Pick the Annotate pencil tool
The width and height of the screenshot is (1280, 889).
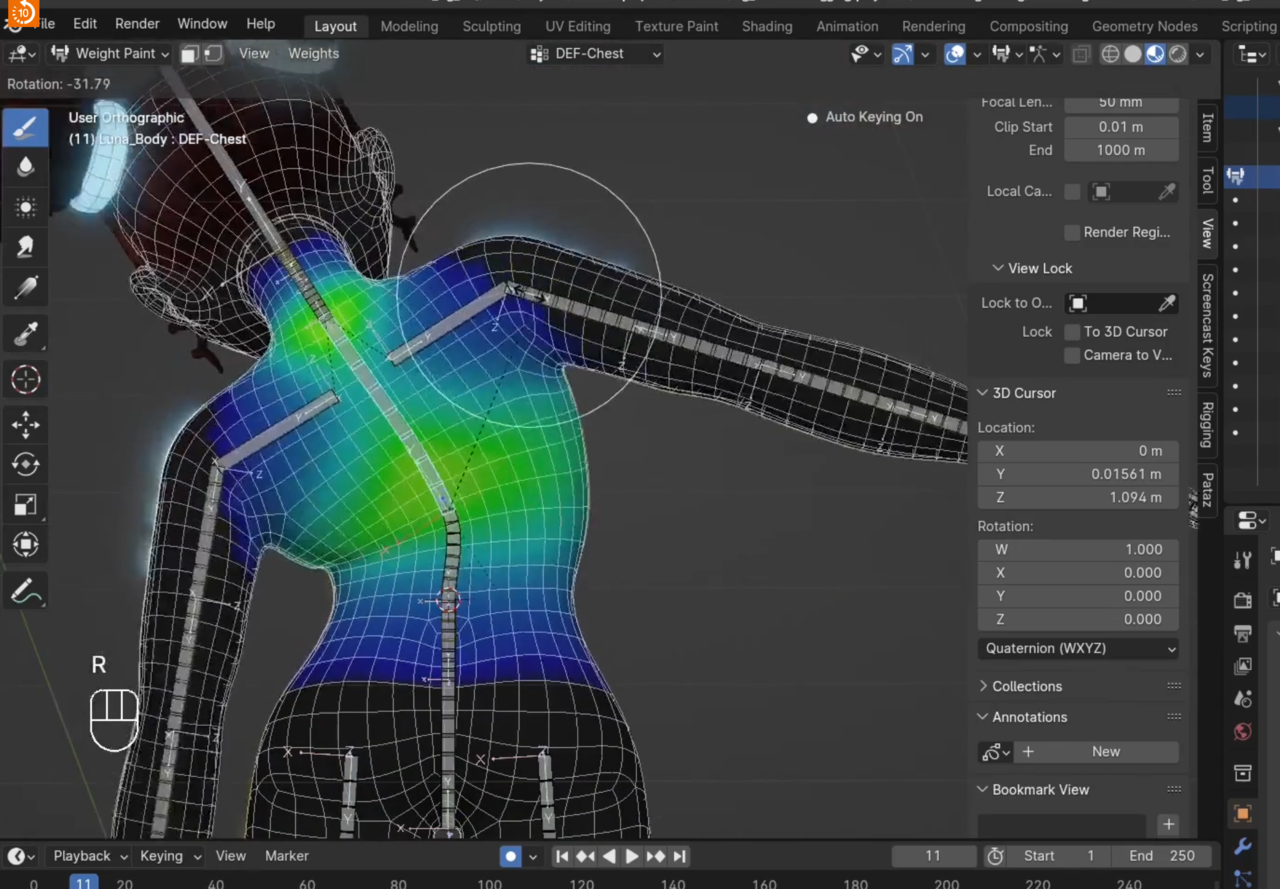26,592
